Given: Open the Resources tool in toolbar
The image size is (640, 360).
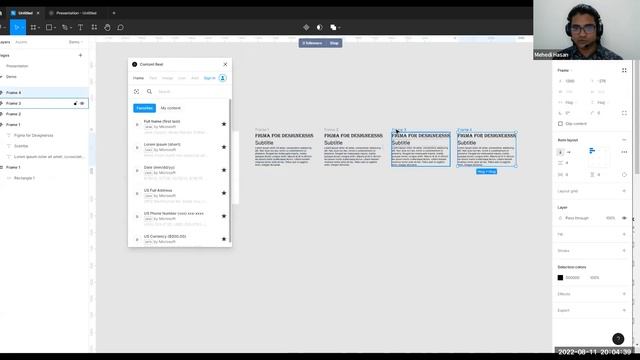Looking at the screenshot, I should coord(94,27).
